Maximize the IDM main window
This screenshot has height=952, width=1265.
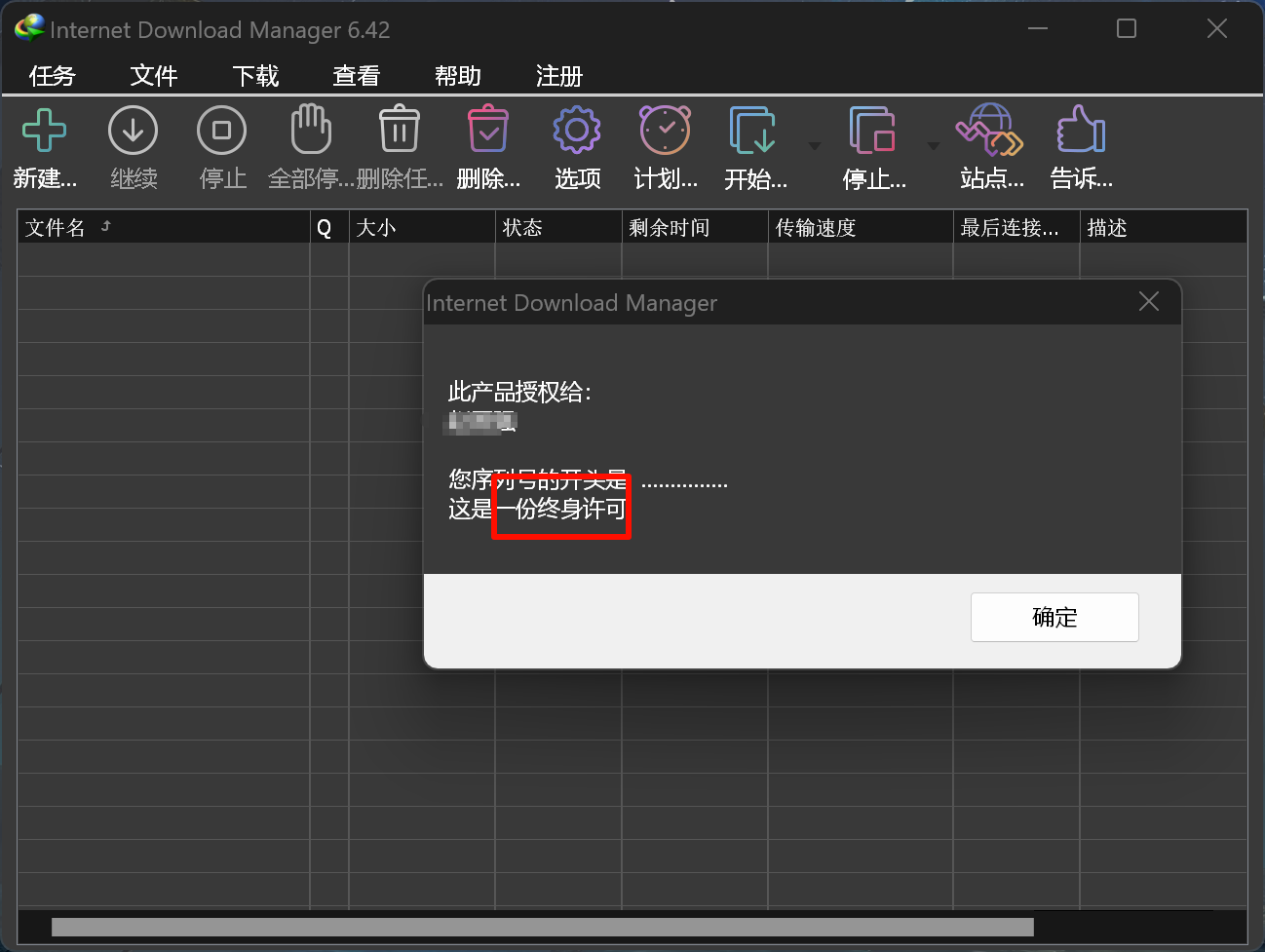(x=1127, y=28)
